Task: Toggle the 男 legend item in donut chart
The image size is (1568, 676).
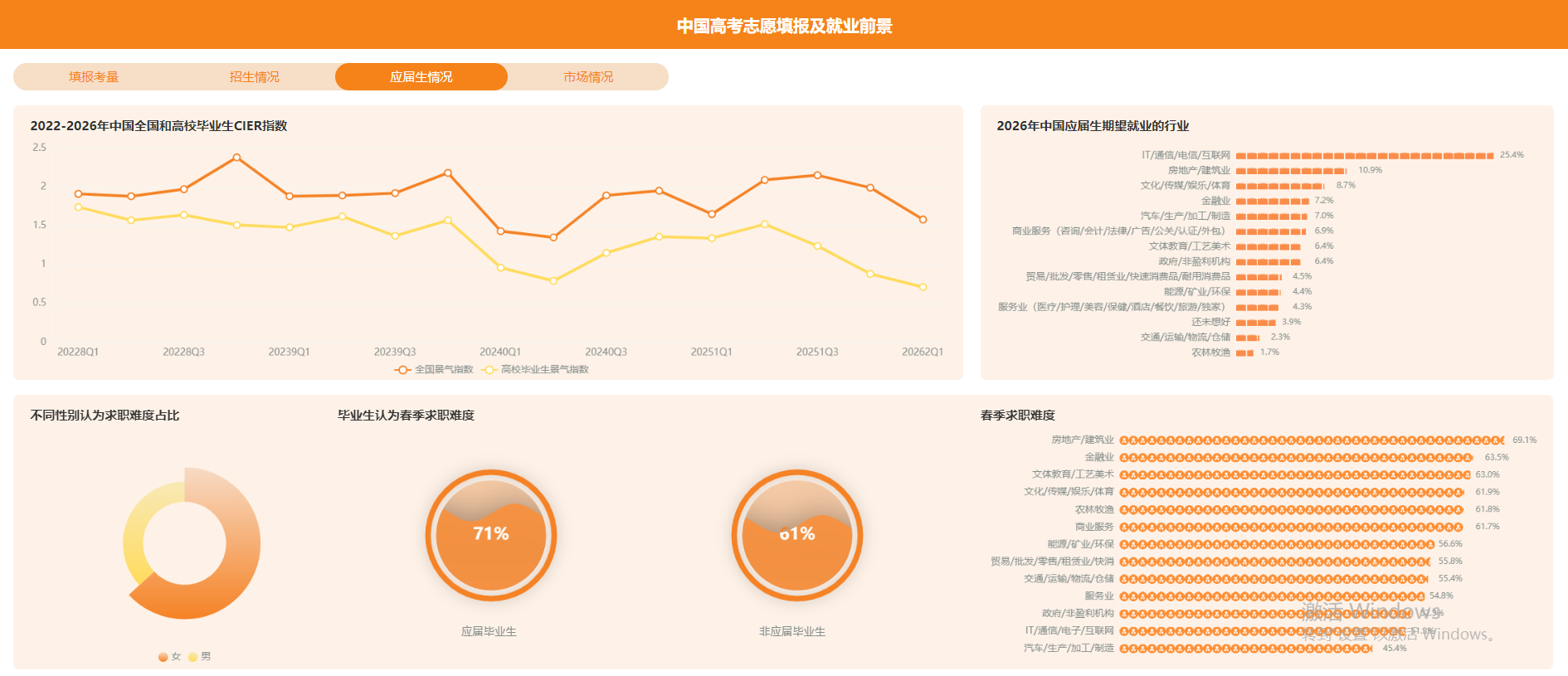Action: point(200,656)
